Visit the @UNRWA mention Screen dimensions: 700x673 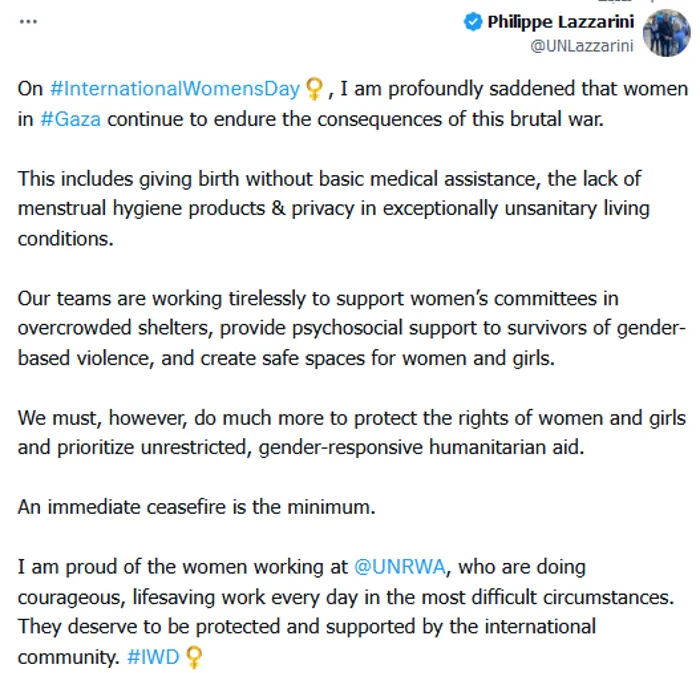[400, 567]
